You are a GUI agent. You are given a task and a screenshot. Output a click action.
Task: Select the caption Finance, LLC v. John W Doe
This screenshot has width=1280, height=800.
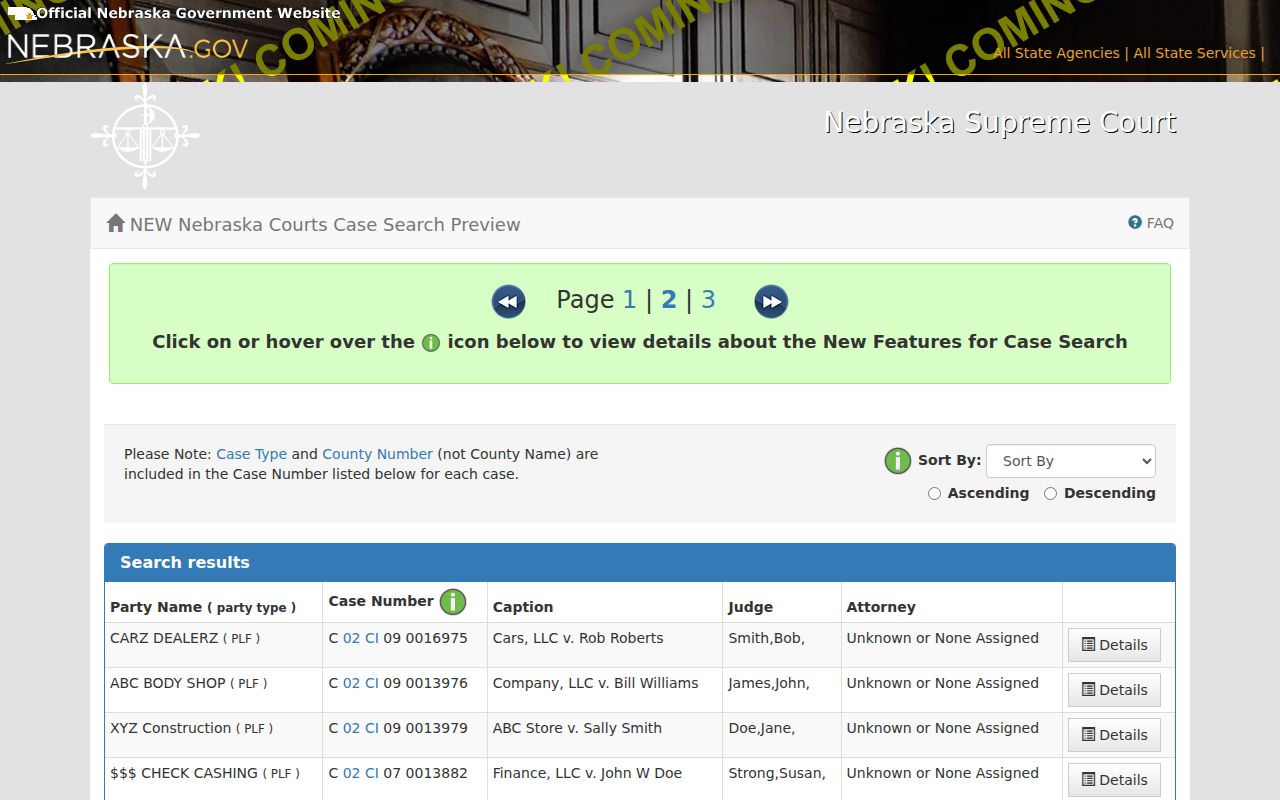click(587, 773)
